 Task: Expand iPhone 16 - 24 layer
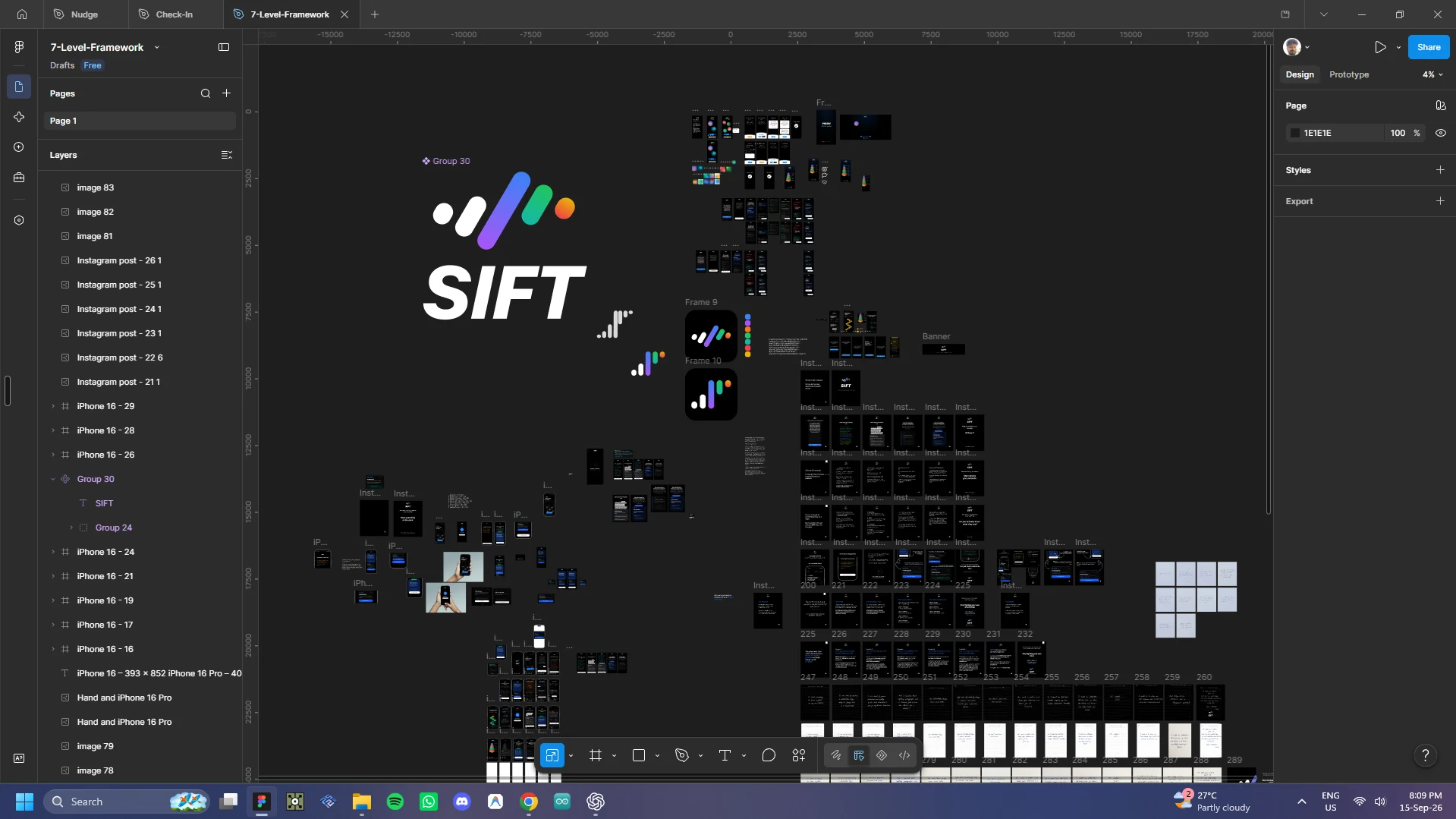(53, 552)
